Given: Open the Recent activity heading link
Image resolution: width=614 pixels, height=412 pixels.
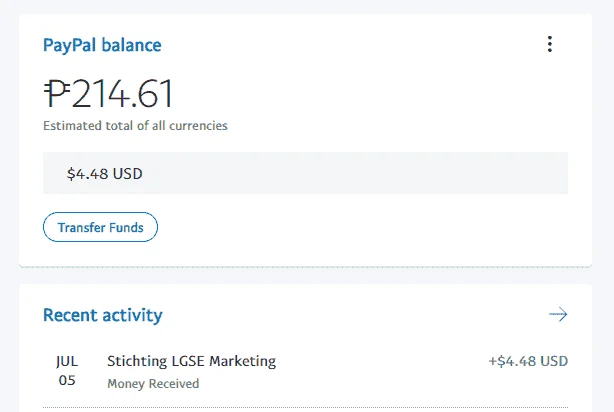Looking at the screenshot, I should coord(103,315).
